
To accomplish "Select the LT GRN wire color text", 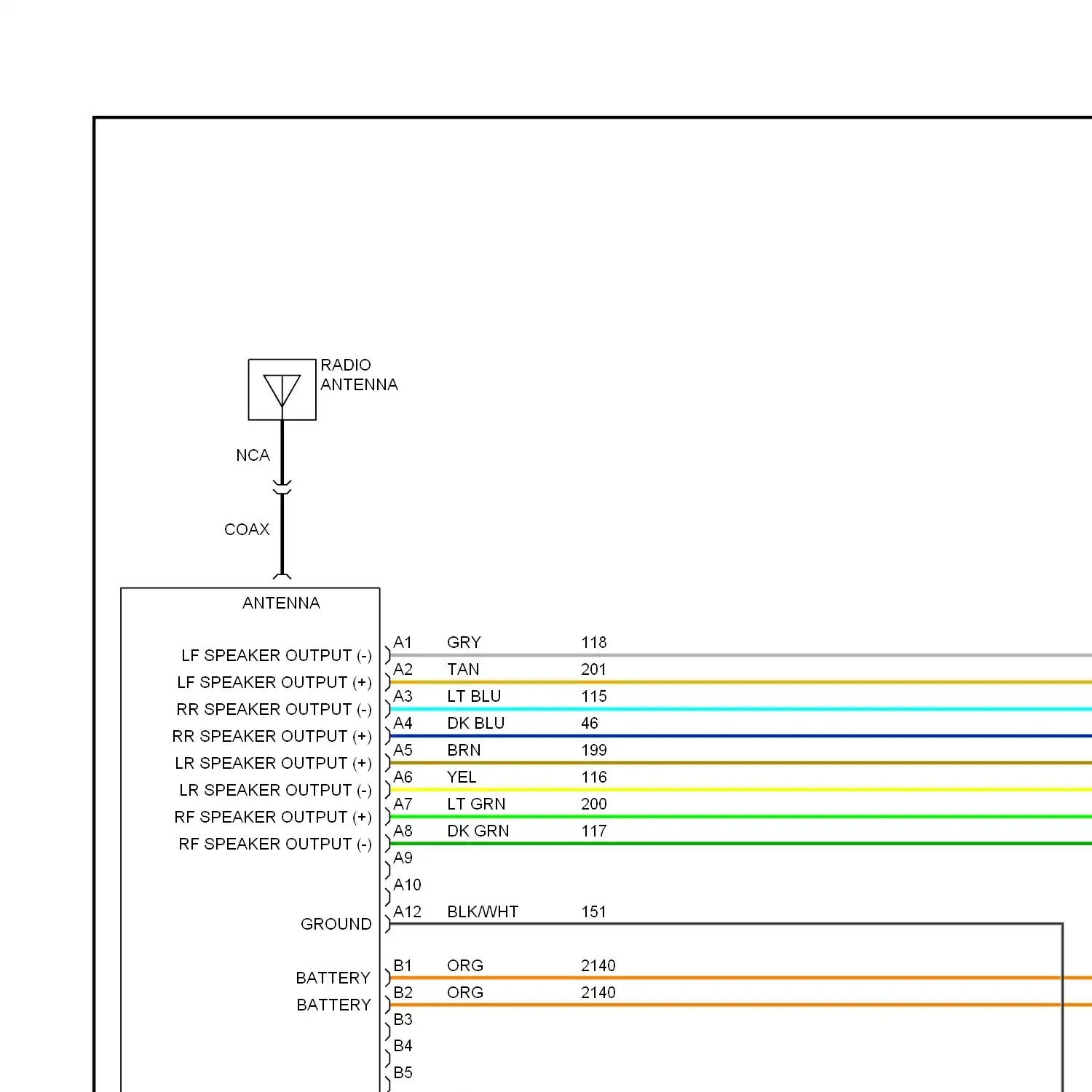I will tap(476, 804).
